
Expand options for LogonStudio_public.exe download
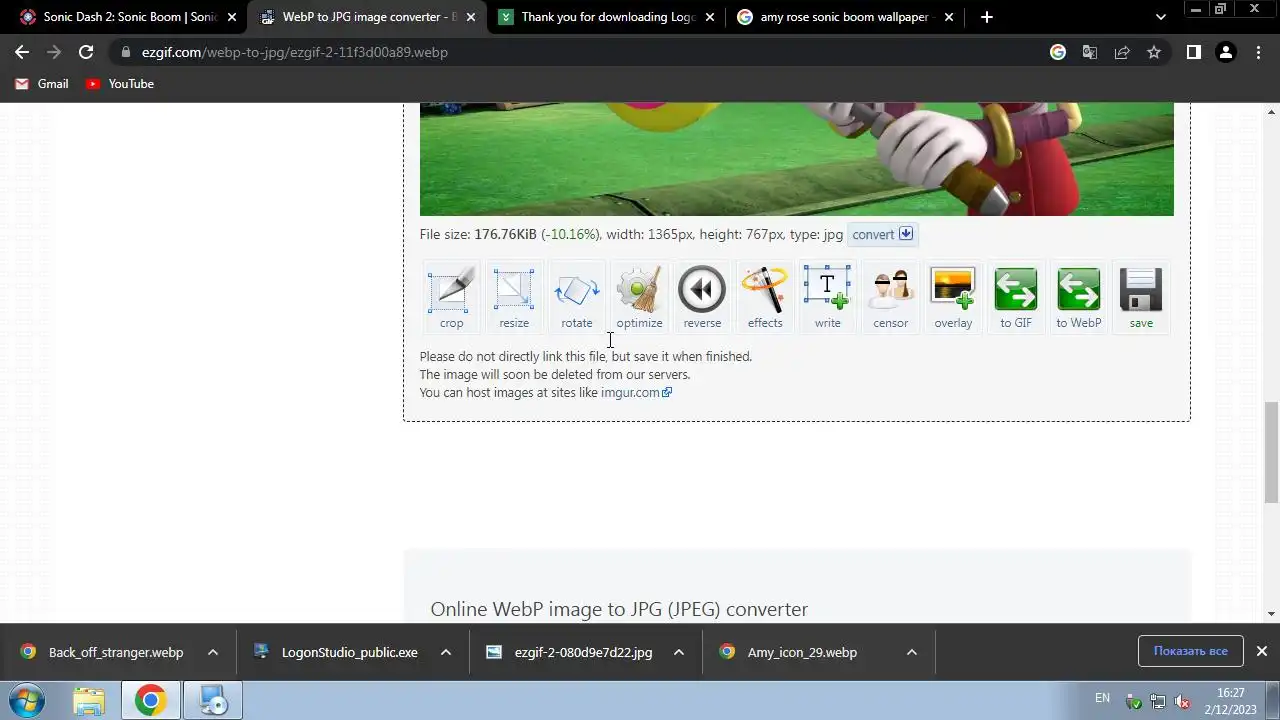click(446, 652)
